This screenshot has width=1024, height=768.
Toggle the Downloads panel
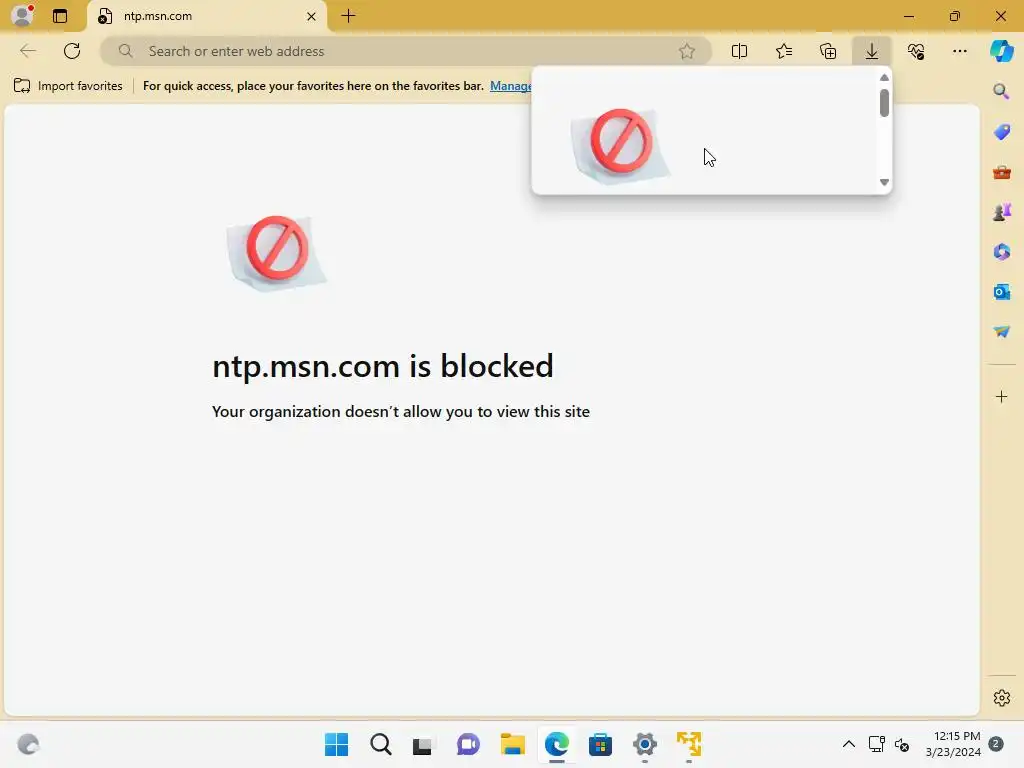(x=872, y=51)
